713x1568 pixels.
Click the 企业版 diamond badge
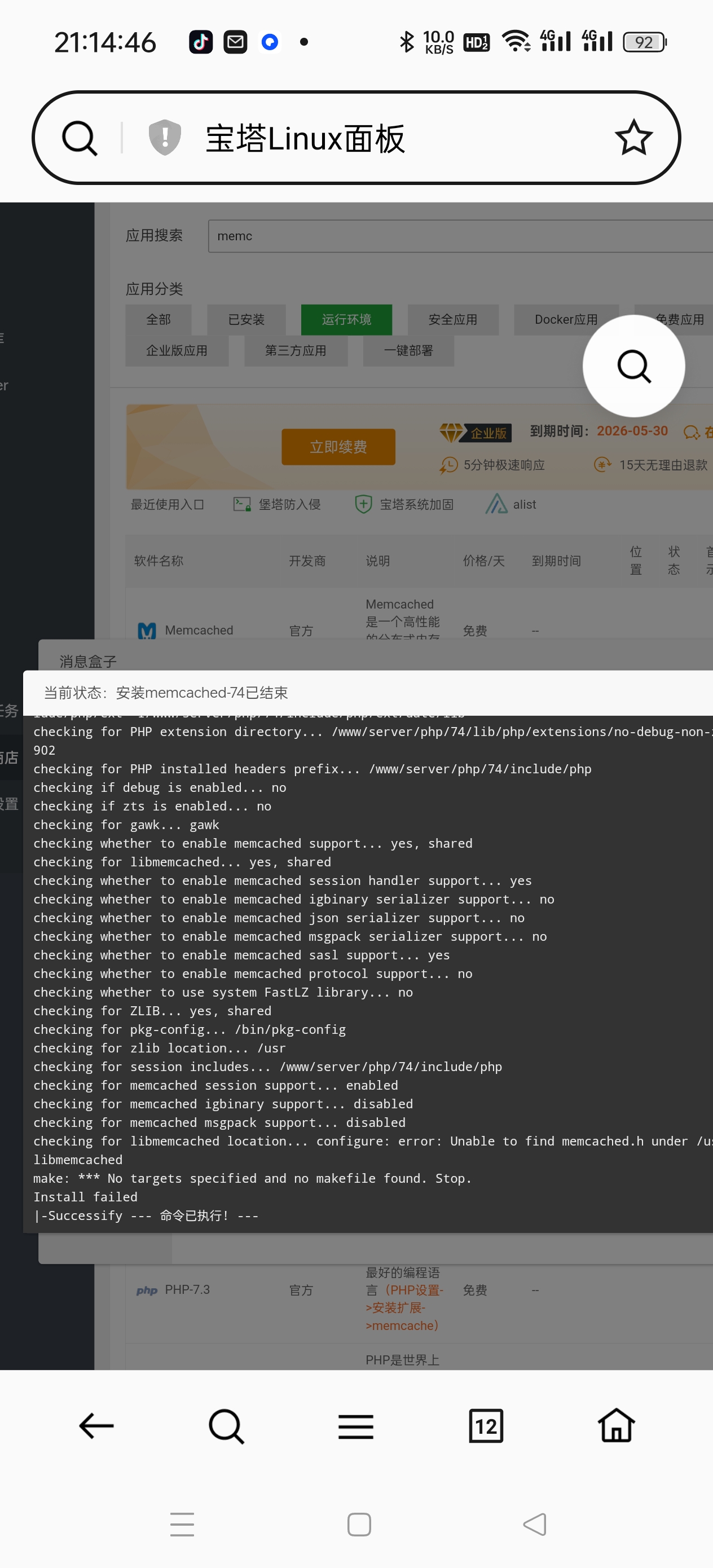(x=475, y=432)
